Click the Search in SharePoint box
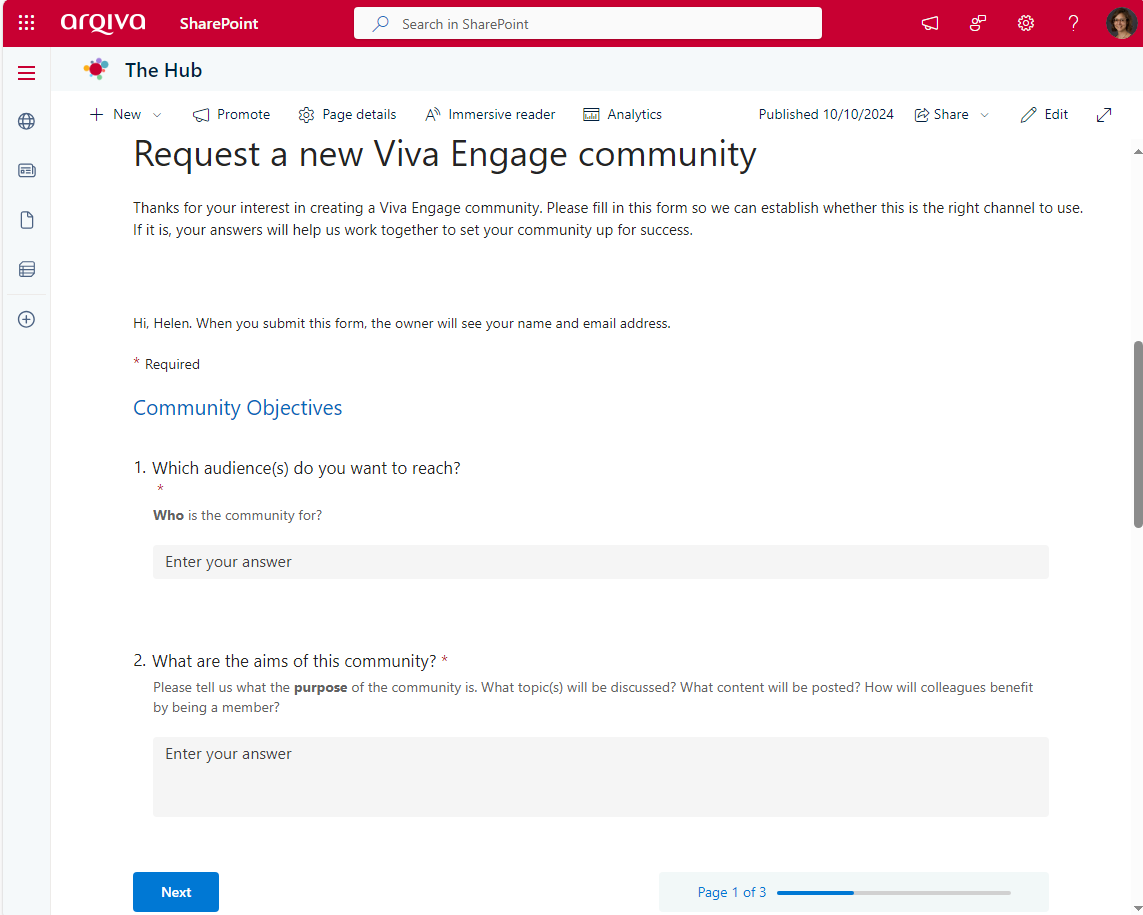Screen dimensions: 1143x915 [x=588, y=23]
